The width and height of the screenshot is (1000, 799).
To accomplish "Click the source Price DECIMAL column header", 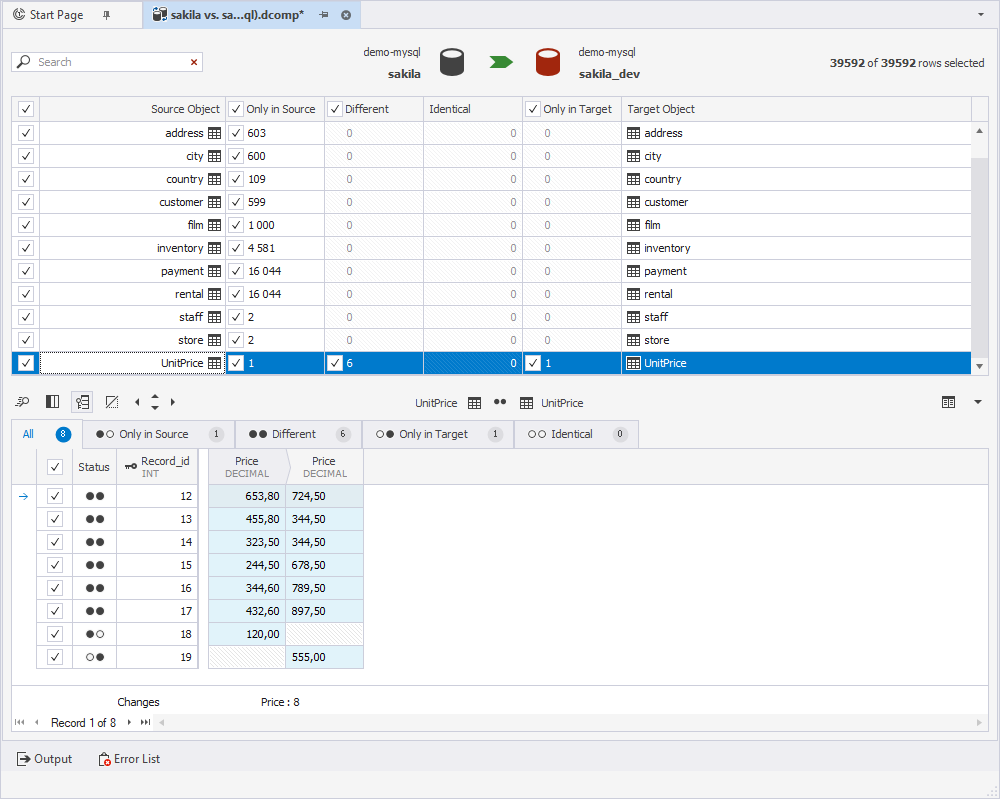I will pyautogui.click(x=247, y=467).
